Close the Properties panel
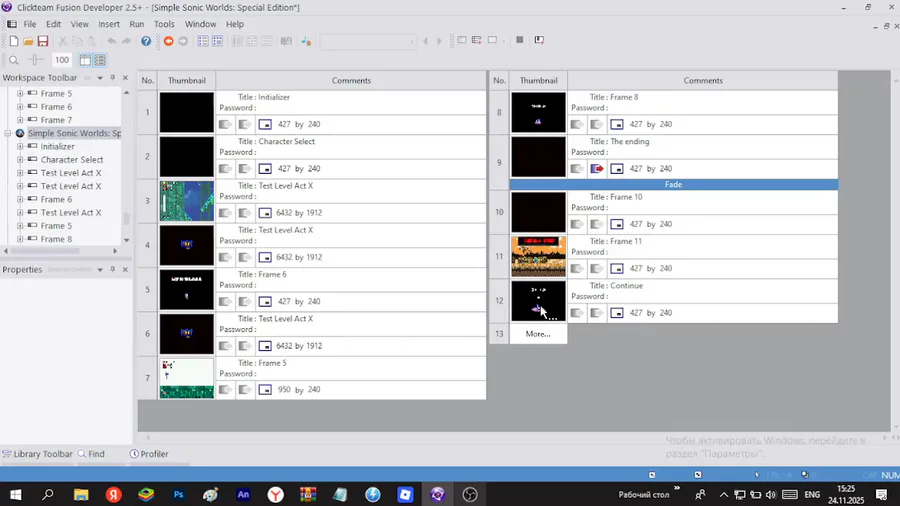Image resolution: width=900 pixels, height=506 pixels. tap(125, 269)
